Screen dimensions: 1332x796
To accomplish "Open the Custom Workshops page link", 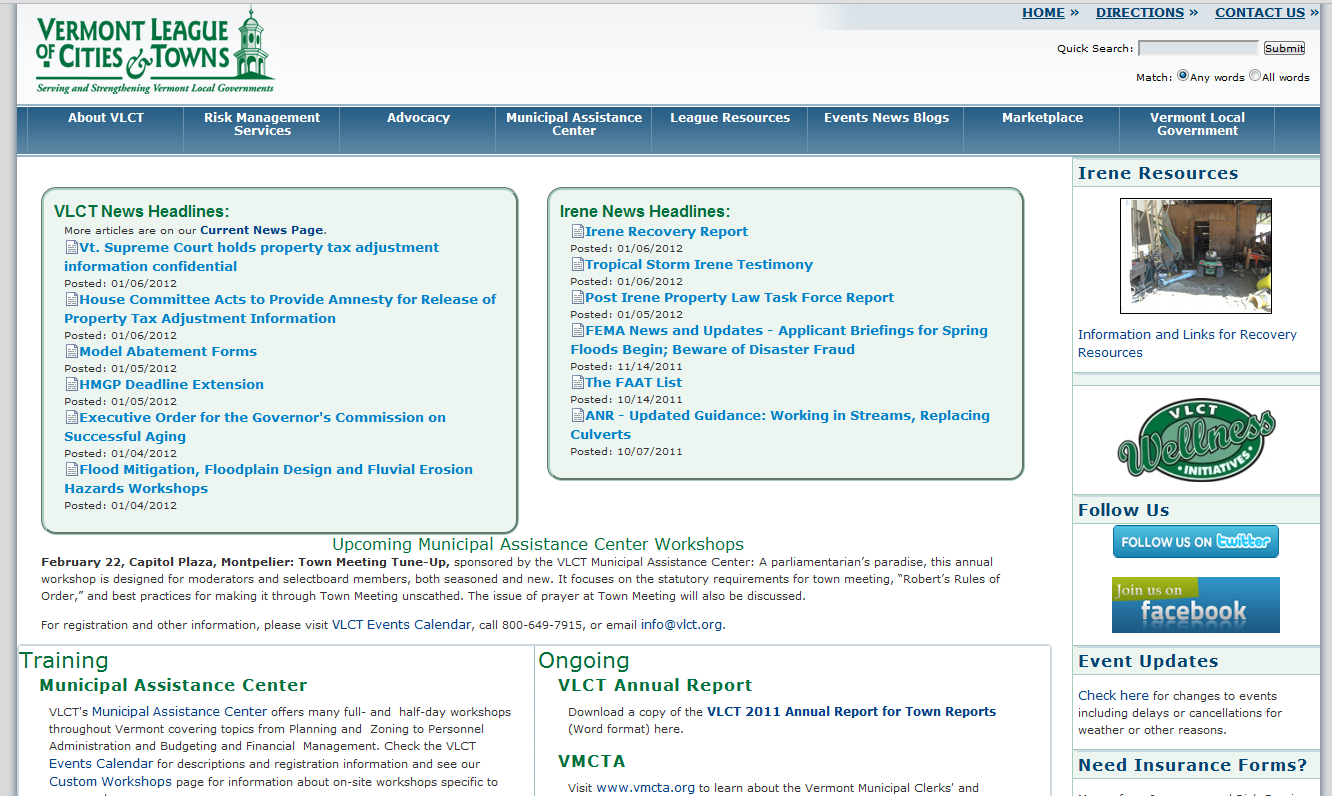I will coord(111,781).
